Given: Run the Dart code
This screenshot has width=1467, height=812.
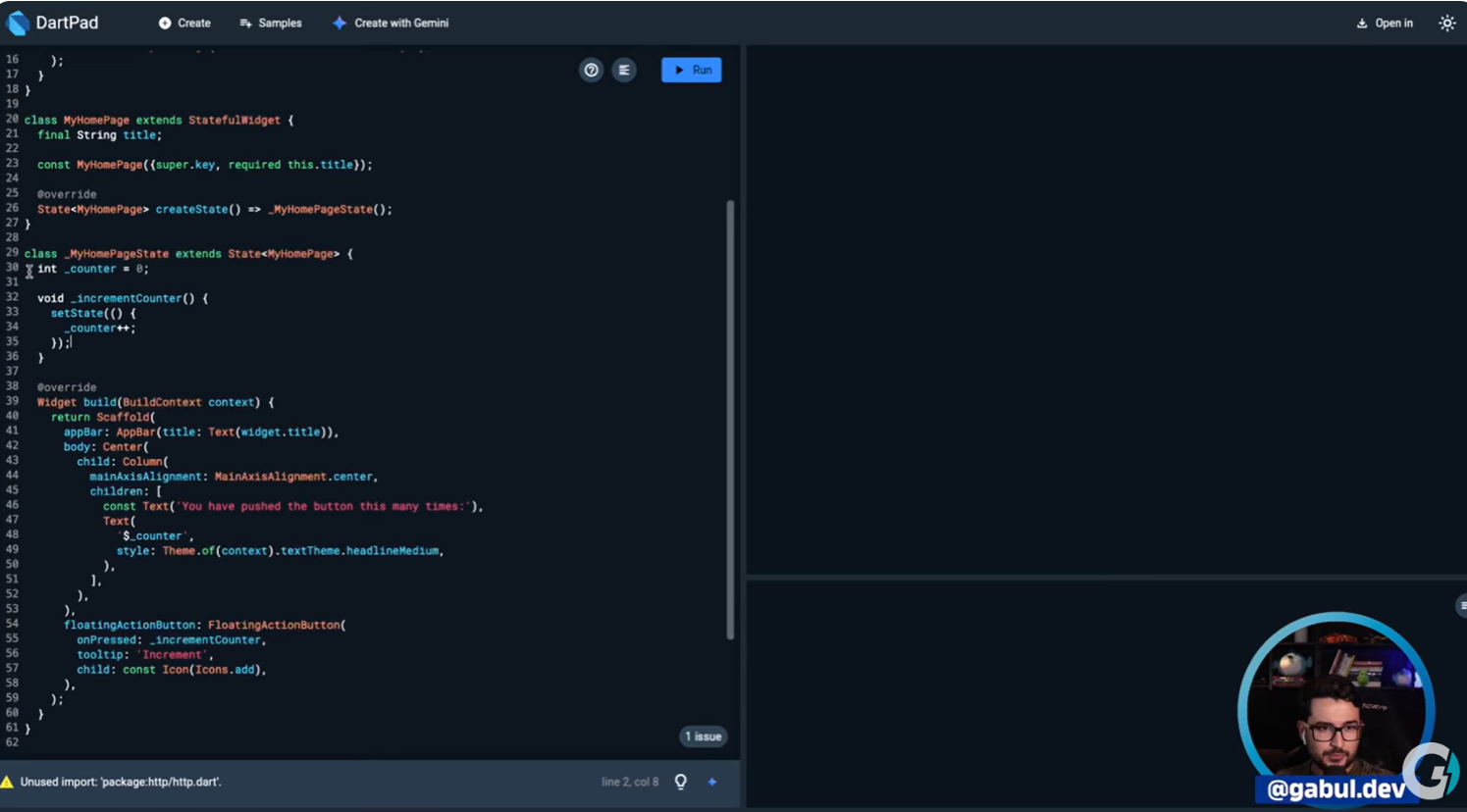Looking at the screenshot, I should [x=692, y=70].
